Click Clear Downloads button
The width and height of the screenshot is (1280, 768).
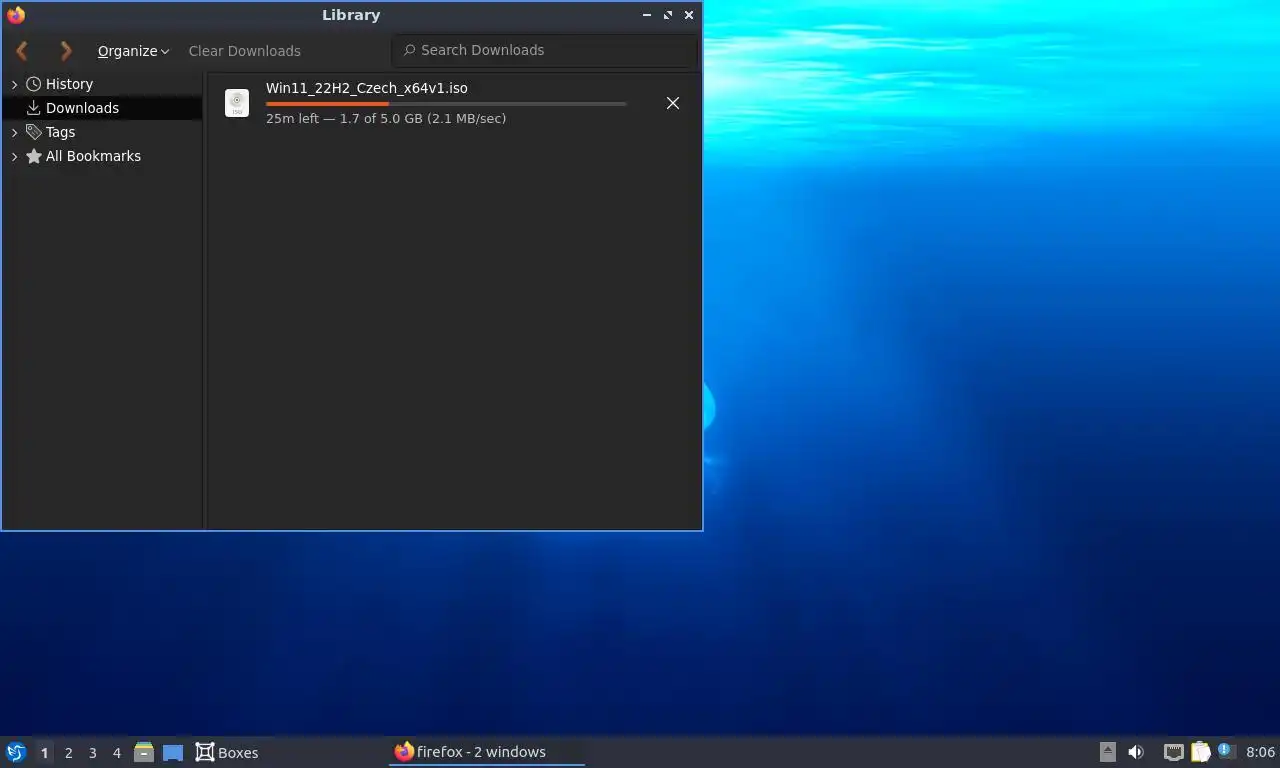[x=244, y=51]
